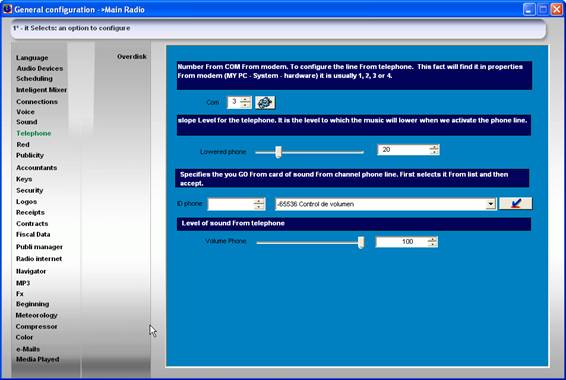Viewport: 566px width, 380px height.
Task: Click the Com number field
Action: (x=234, y=102)
